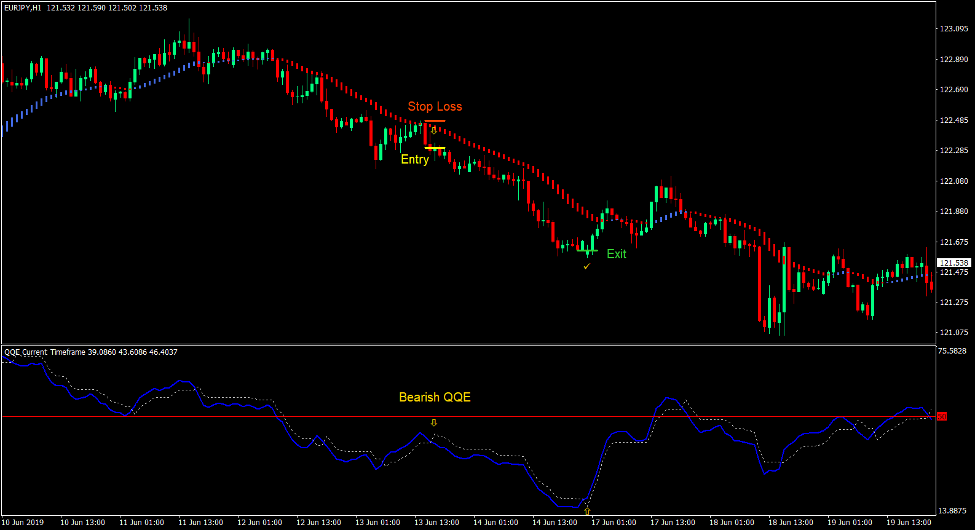Click the red level 50 tag

click(941, 416)
